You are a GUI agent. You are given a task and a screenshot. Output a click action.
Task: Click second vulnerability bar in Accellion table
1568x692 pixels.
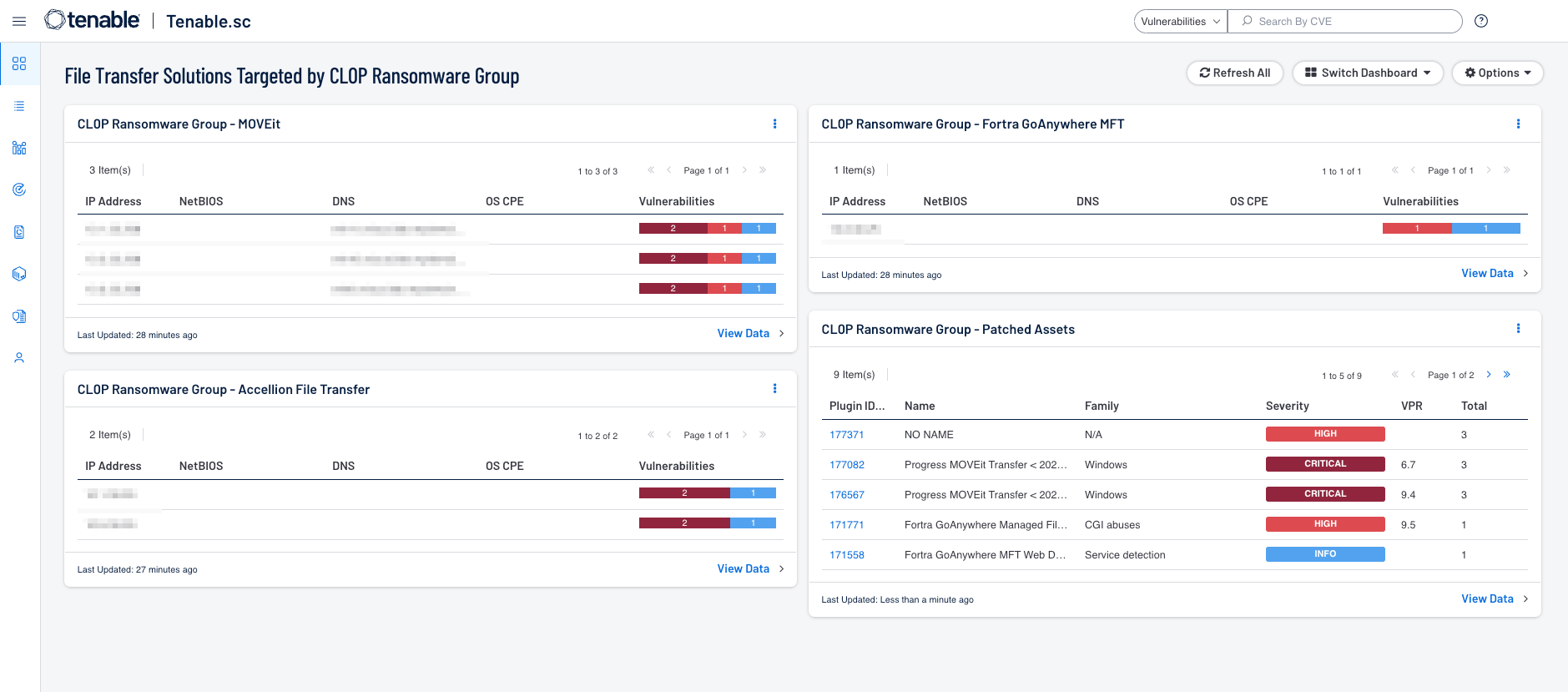click(x=708, y=523)
